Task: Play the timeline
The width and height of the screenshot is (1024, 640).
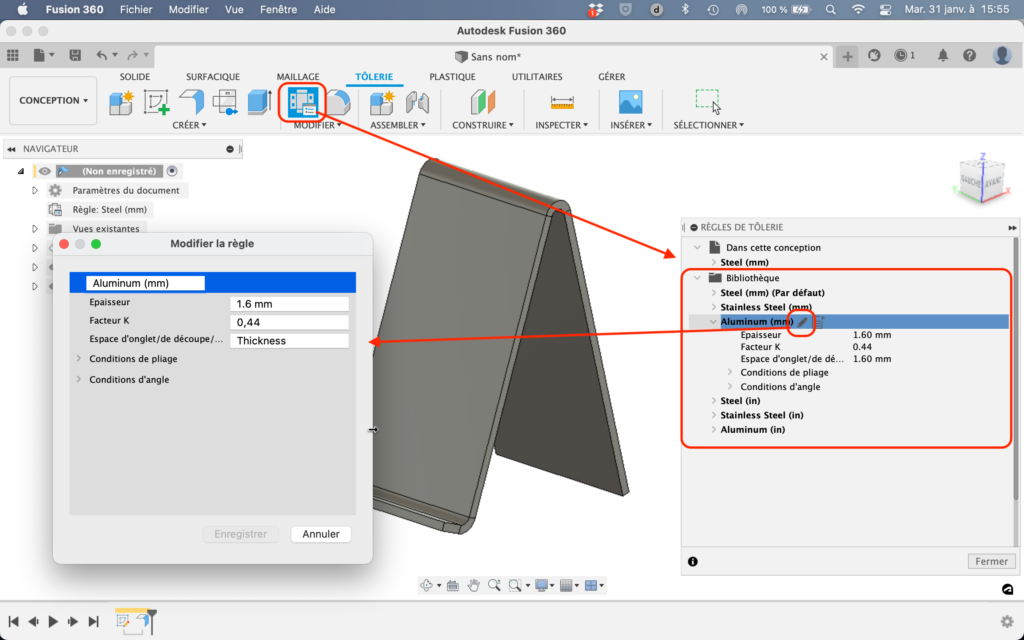Action: click(x=53, y=622)
